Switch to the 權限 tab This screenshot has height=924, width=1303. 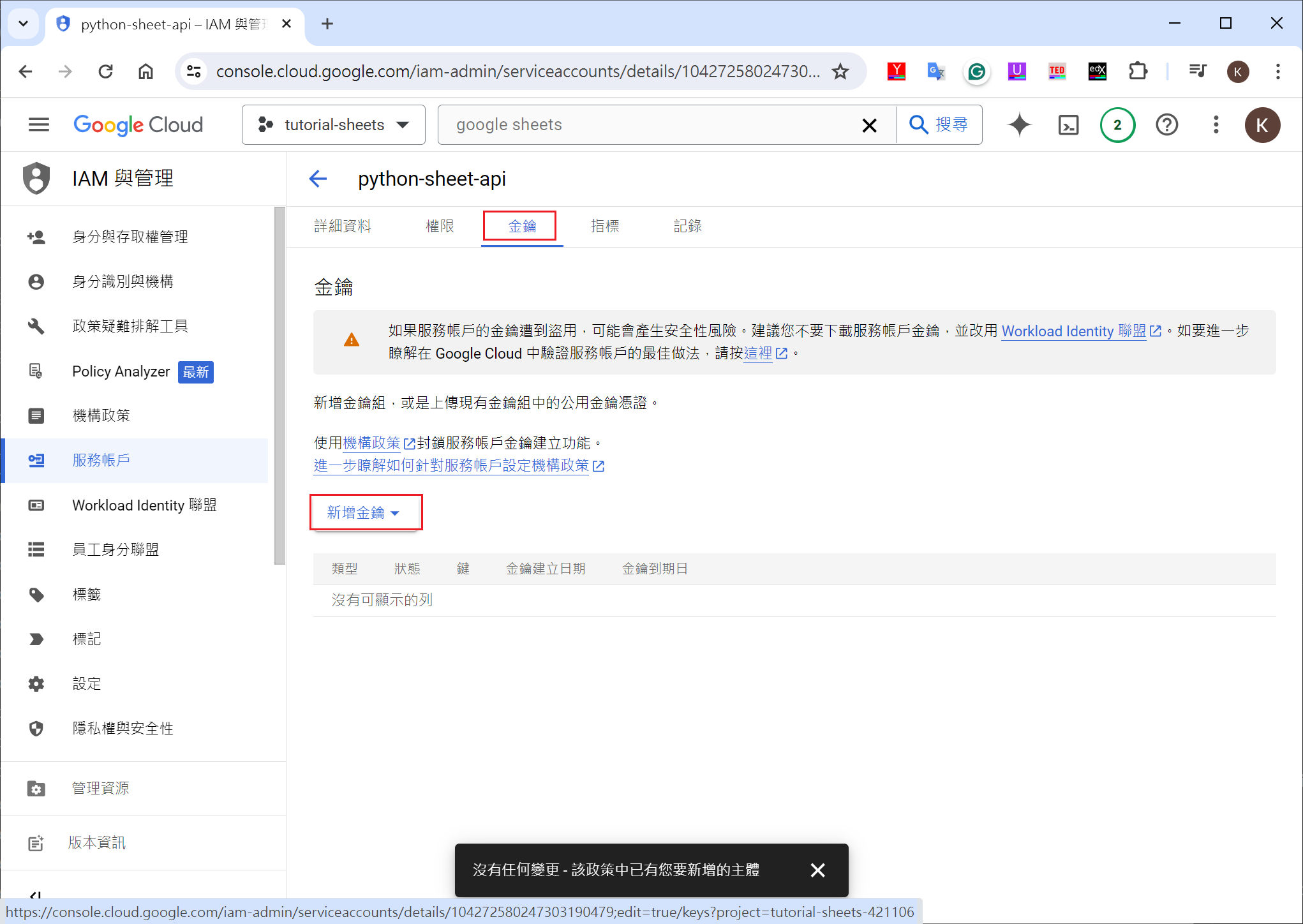440,226
